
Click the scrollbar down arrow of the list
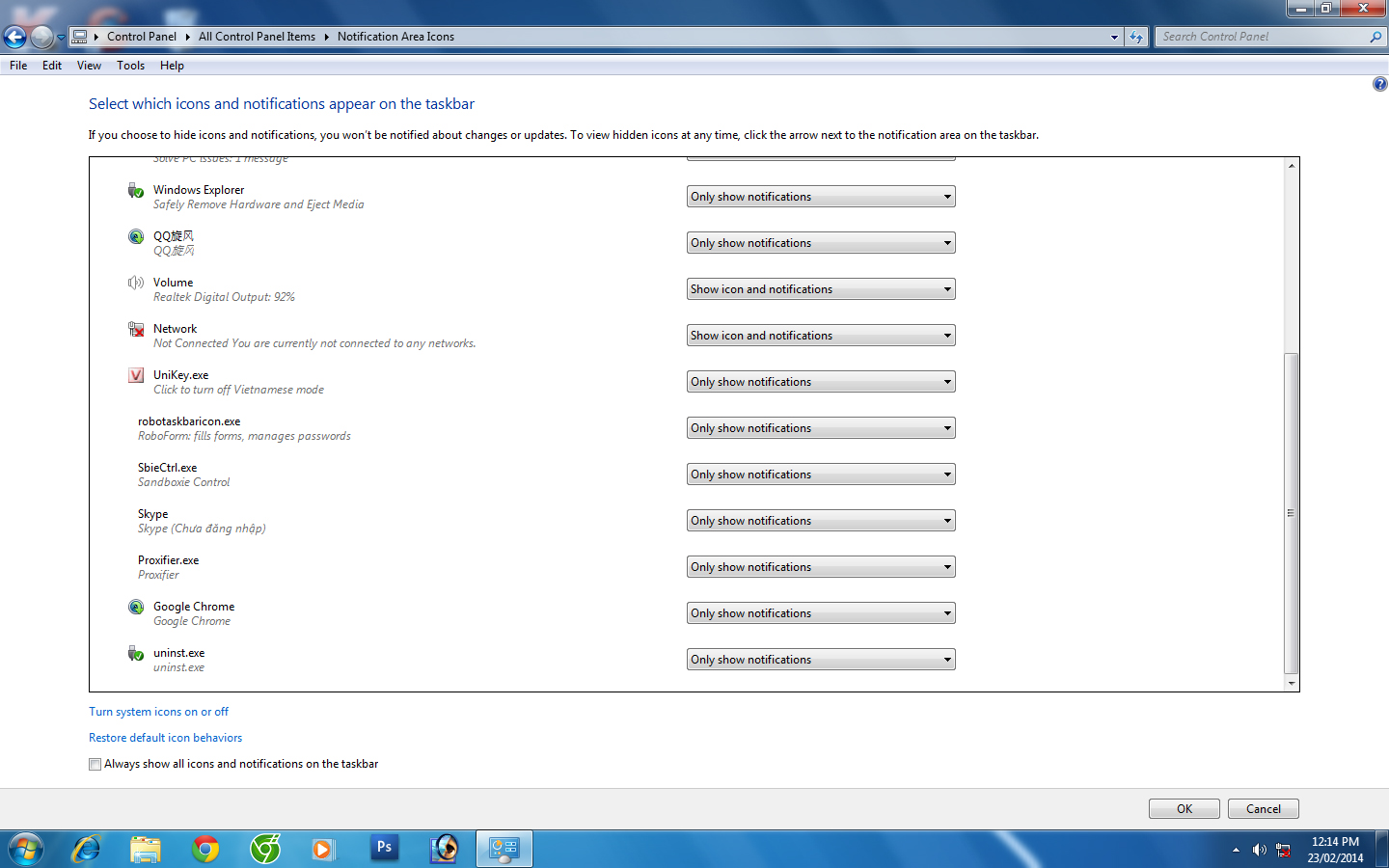(1291, 683)
